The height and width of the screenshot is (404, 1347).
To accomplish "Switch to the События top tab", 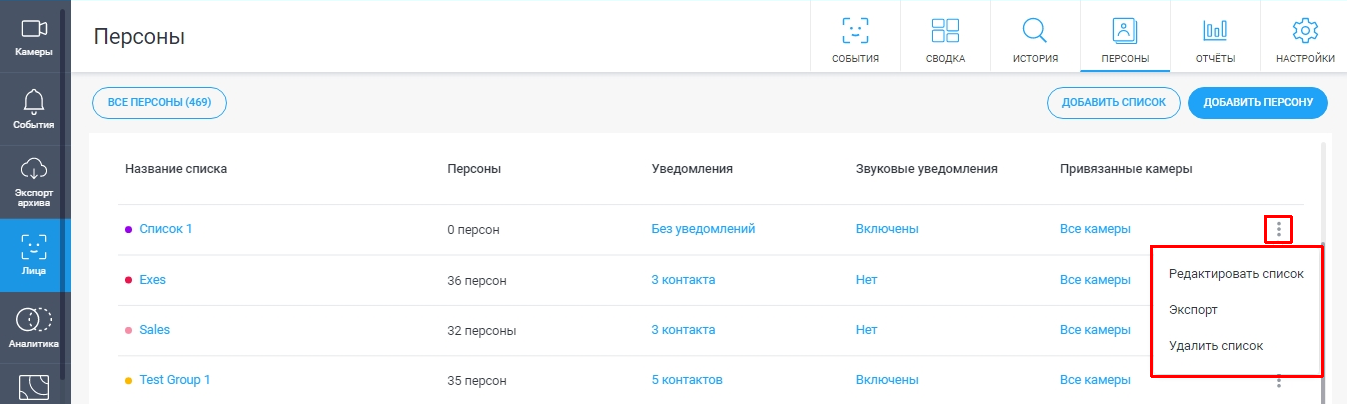I will coord(855,38).
